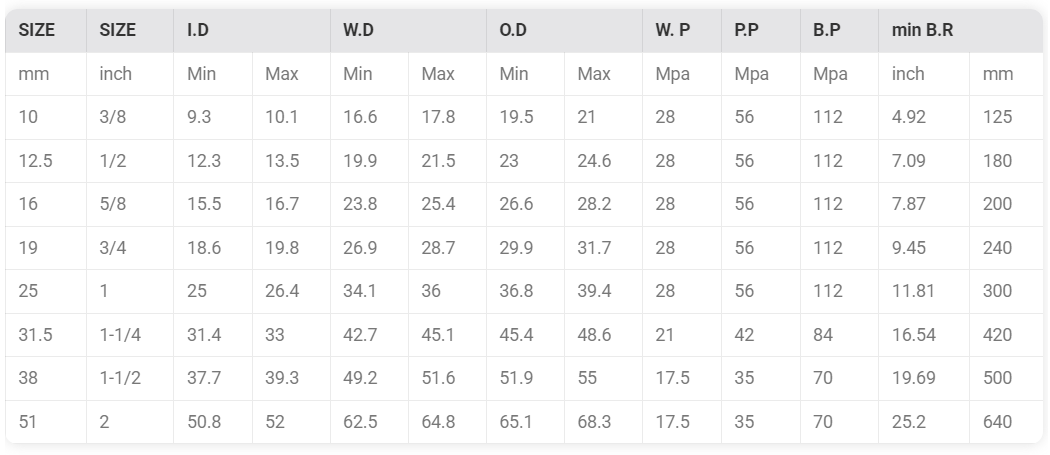Select the 42.7 W.D min value
The image size is (1050, 455).
pos(370,335)
